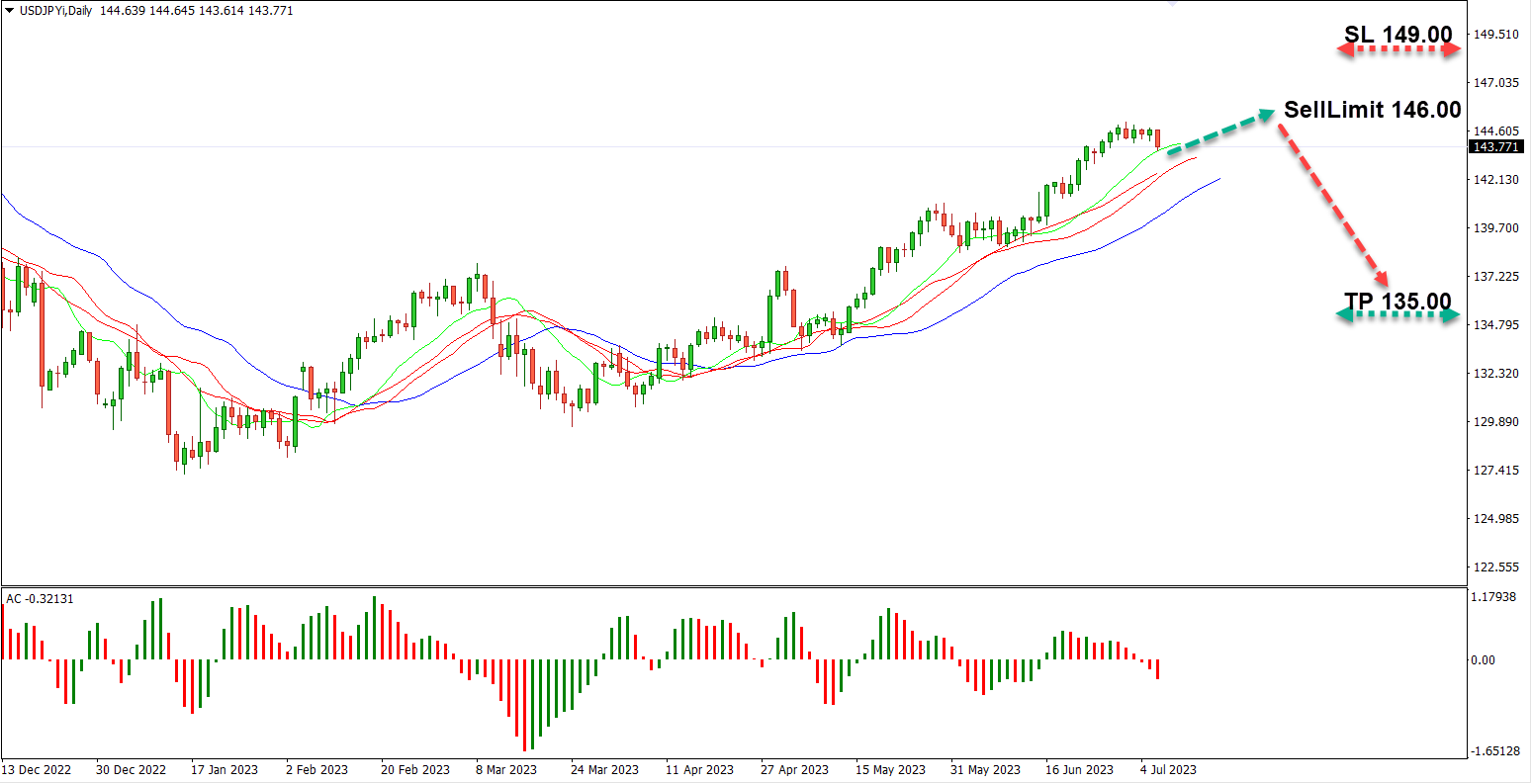Click the 122.555 price axis label
1532x784 pixels.
1496,566
